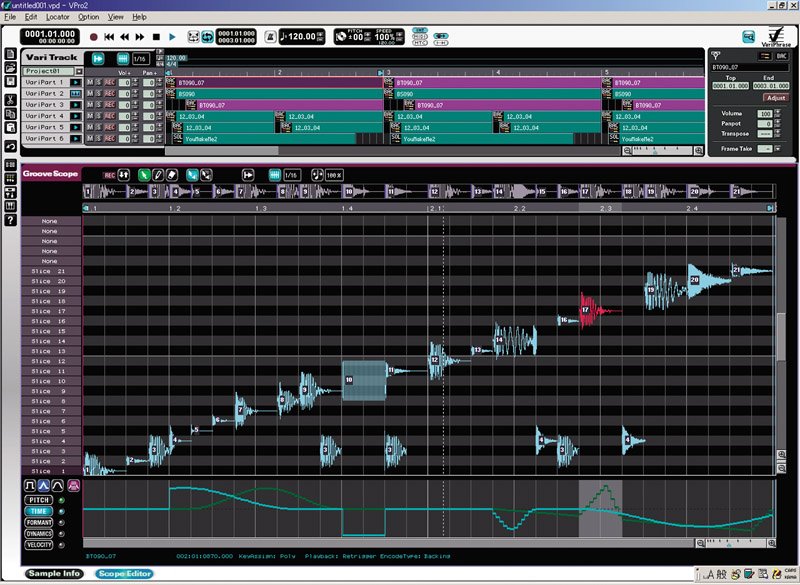
Task: Click the Groove Scope bottom zoom slider
Action: pyautogui.click(x=735, y=543)
